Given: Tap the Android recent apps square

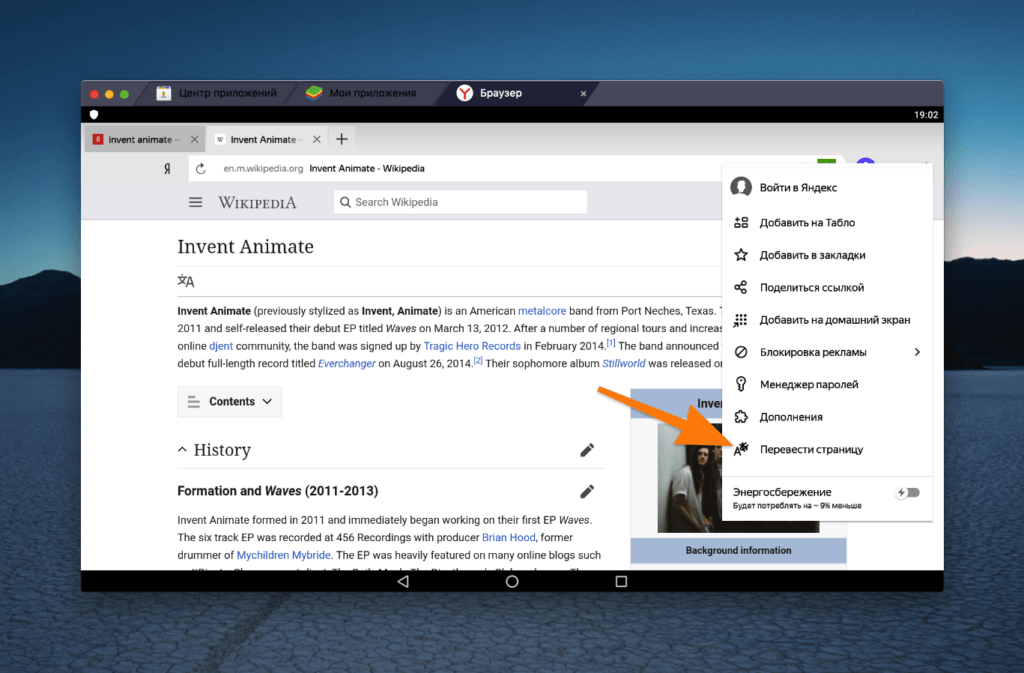Looking at the screenshot, I should click(621, 581).
